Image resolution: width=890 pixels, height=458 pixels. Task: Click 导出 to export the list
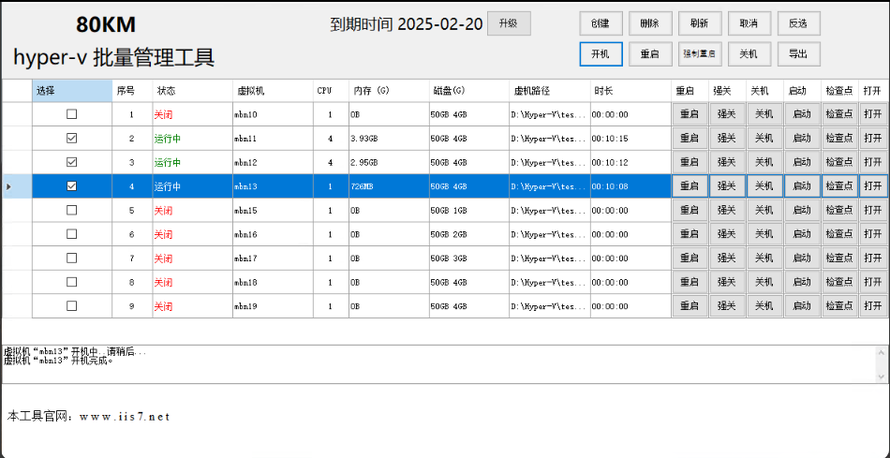798,54
